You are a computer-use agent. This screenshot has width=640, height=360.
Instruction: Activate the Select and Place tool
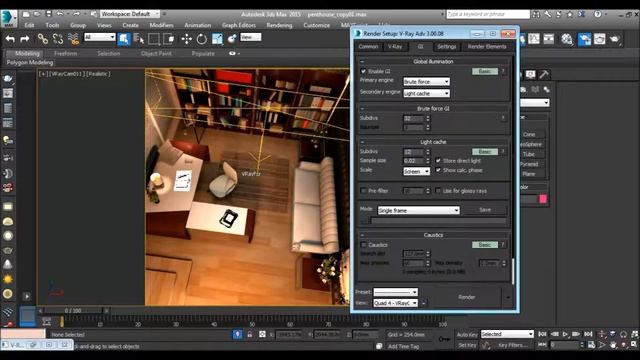click(x=232, y=39)
